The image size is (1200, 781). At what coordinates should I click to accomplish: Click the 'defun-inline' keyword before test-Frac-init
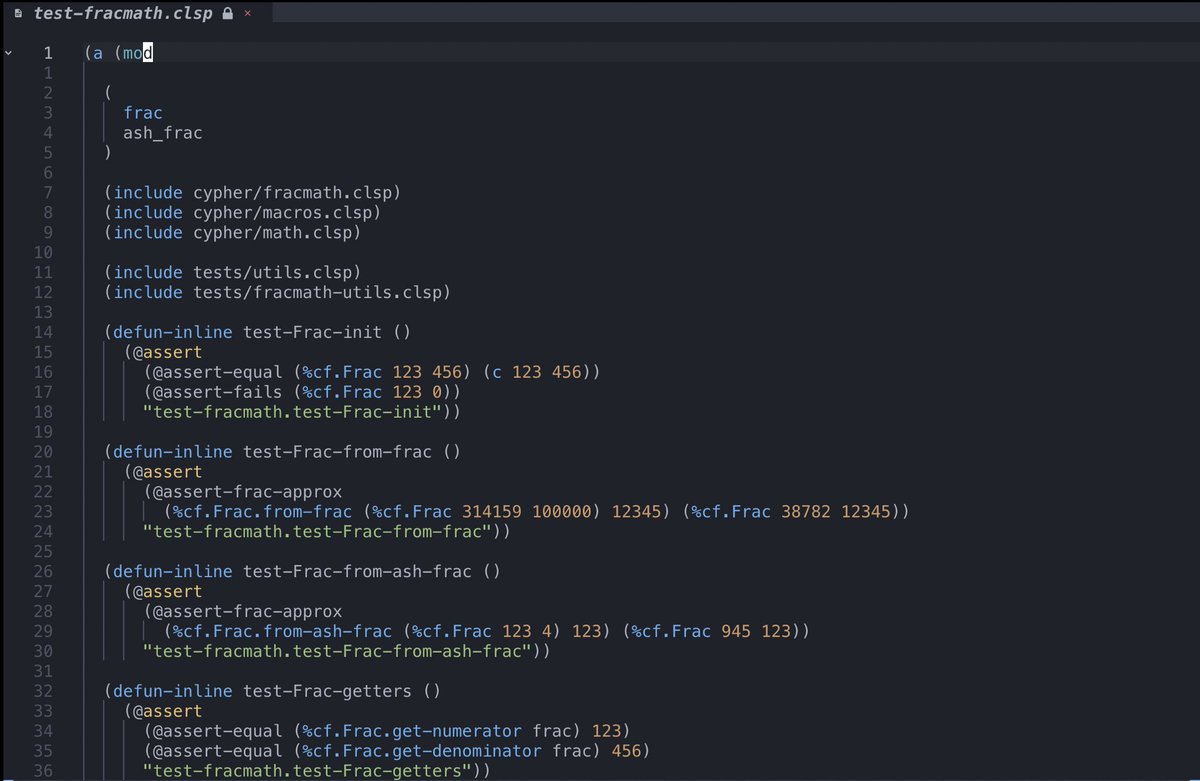coord(173,332)
